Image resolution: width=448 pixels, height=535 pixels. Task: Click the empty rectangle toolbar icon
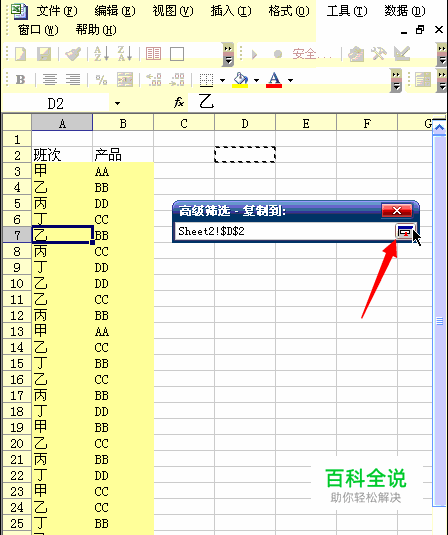pyautogui.click(x=177, y=54)
